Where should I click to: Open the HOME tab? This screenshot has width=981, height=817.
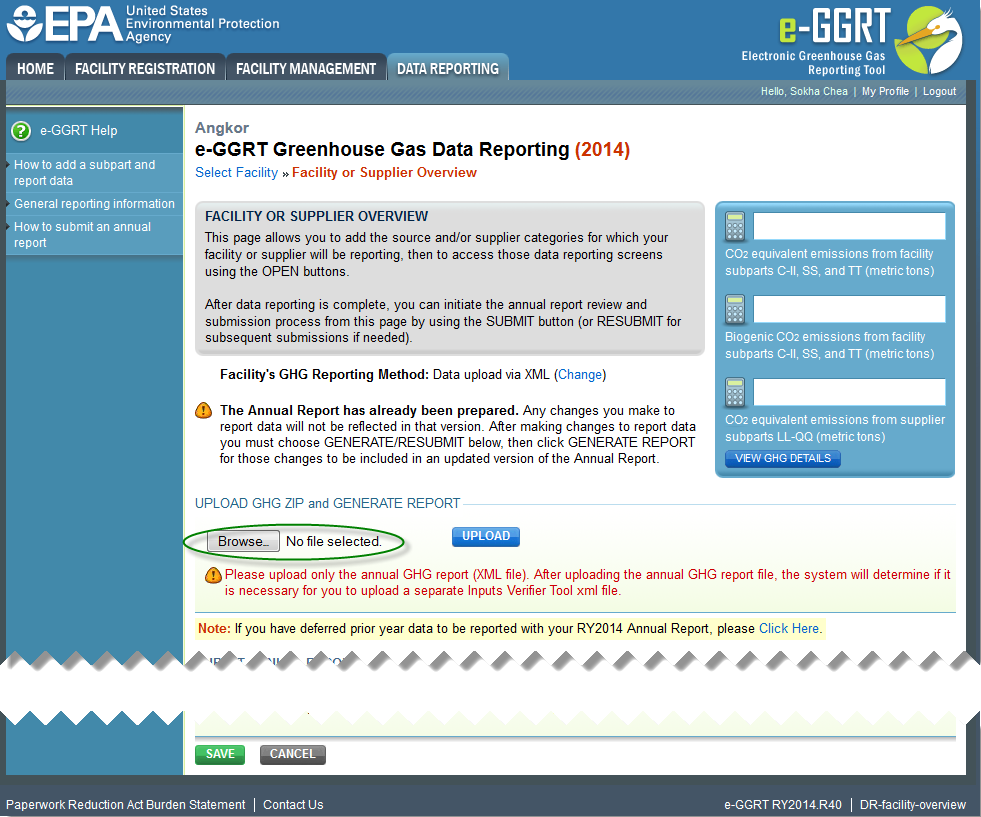36,69
